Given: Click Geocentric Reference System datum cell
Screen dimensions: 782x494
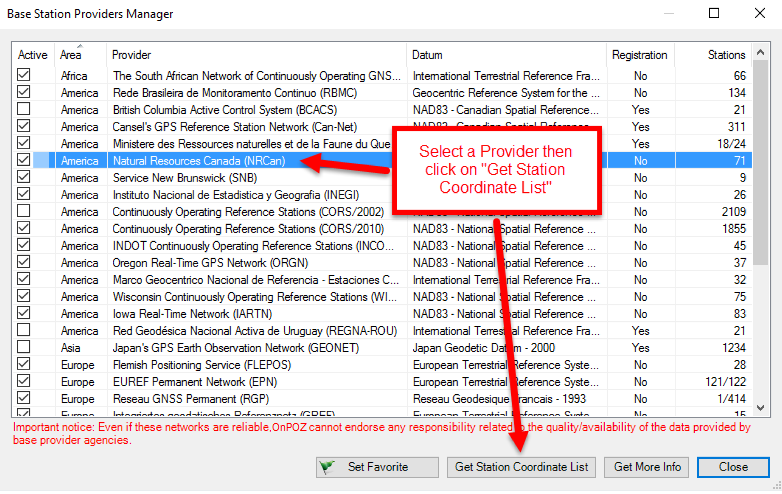Looking at the screenshot, I should [x=506, y=93].
